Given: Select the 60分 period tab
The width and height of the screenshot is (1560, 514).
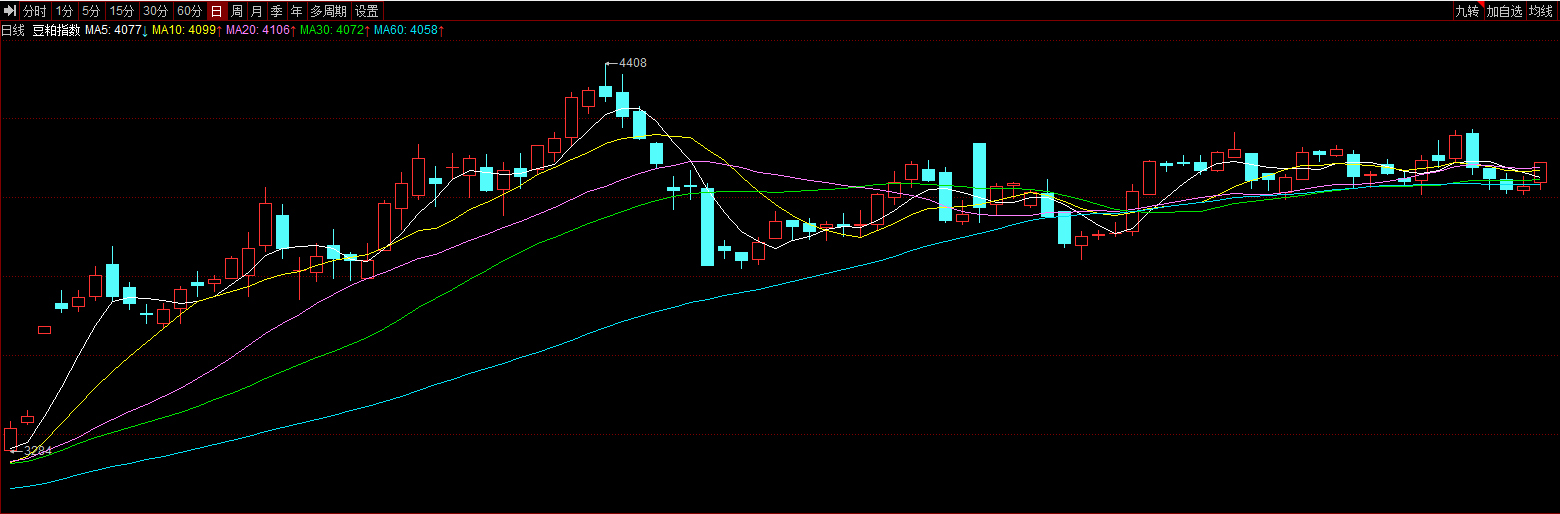Looking at the screenshot, I should 189,11.
